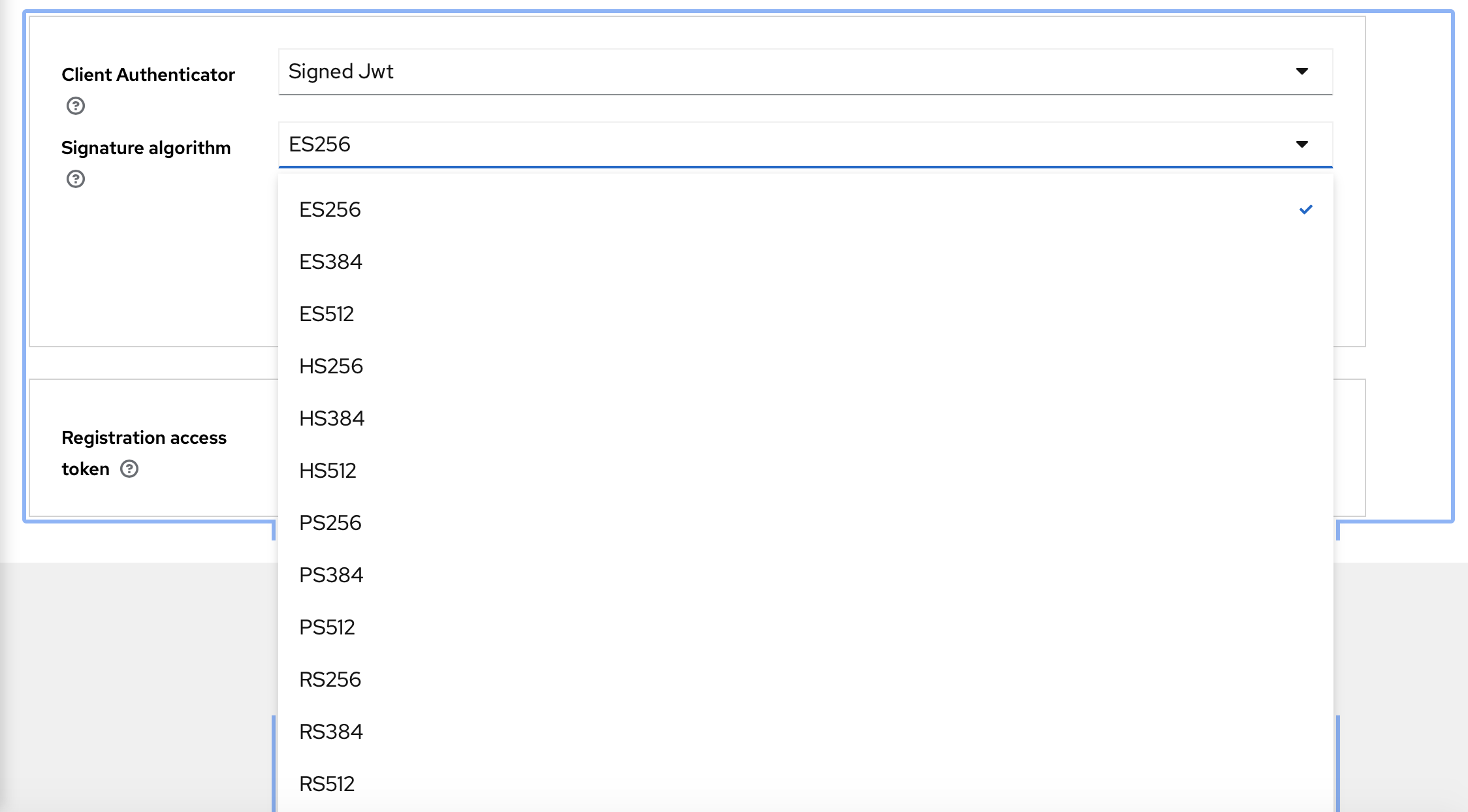Choose HS384 option
1468x812 pixels.
coord(805,418)
